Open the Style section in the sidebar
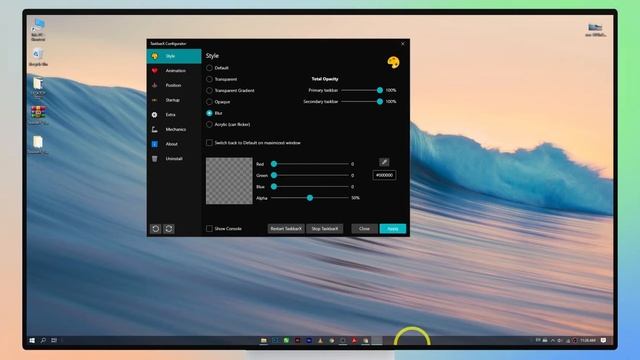Viewport: 640px width, 360px height. coord(174,56)
